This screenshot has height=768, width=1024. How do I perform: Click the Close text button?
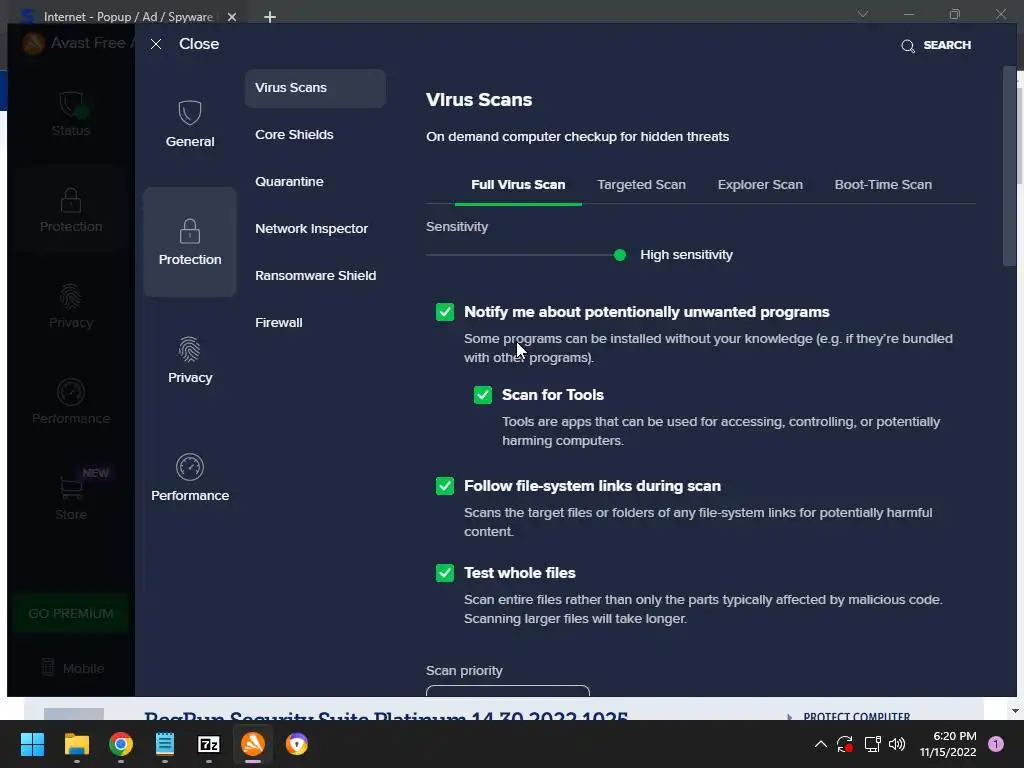pos(199,44)
